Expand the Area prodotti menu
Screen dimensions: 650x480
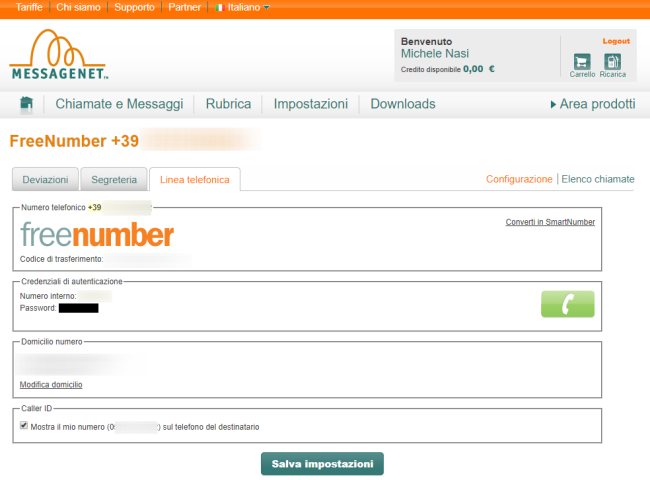592,104
